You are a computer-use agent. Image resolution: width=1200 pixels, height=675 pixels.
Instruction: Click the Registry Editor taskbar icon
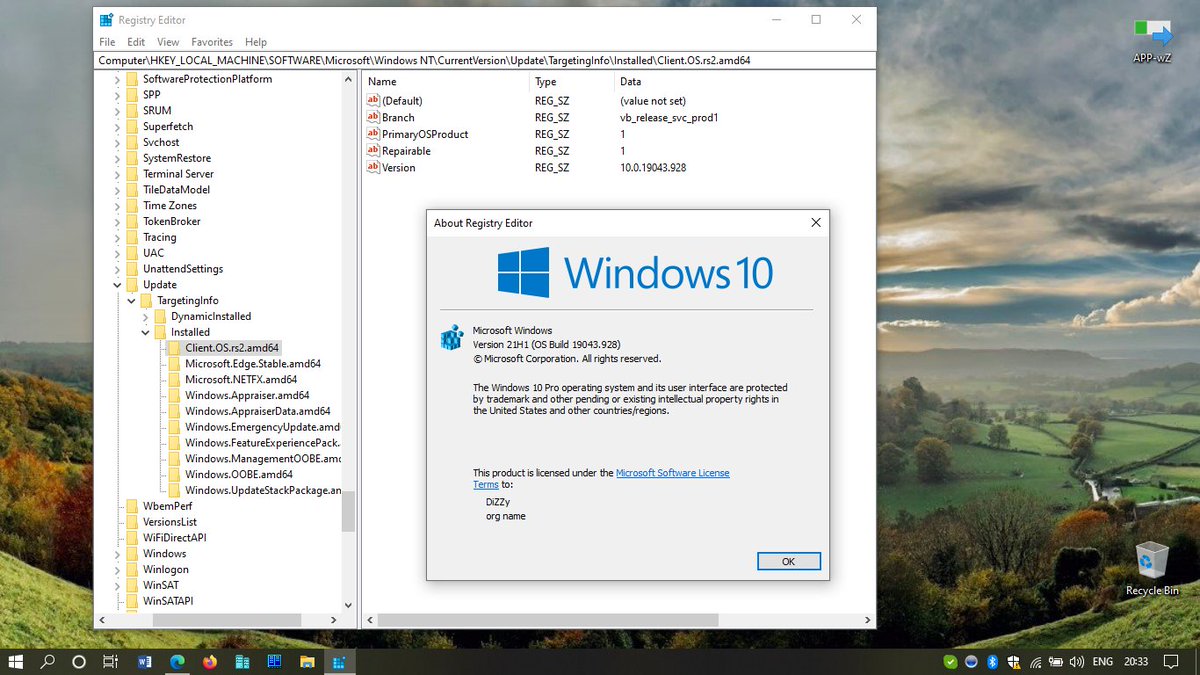pyautogui.click(x=339, y=662)
